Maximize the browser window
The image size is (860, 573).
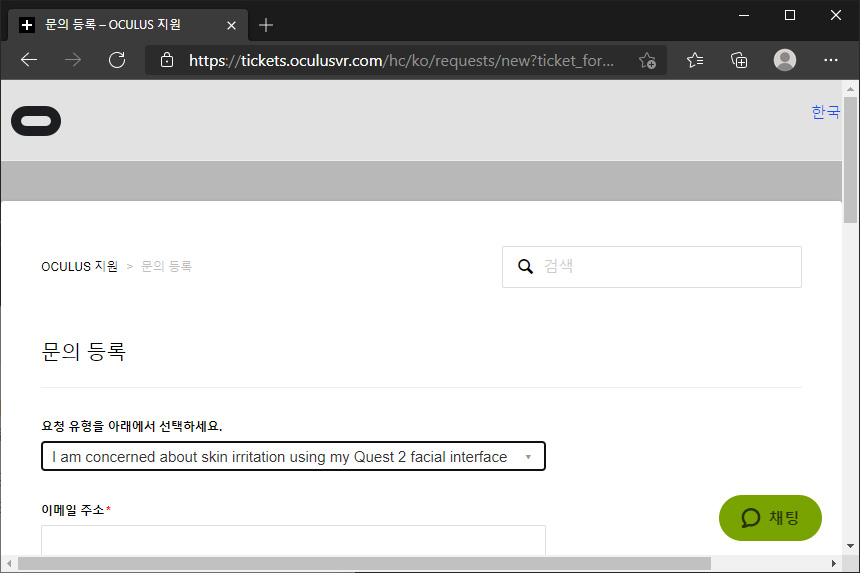pyautogui.click(x=790, y=15)
